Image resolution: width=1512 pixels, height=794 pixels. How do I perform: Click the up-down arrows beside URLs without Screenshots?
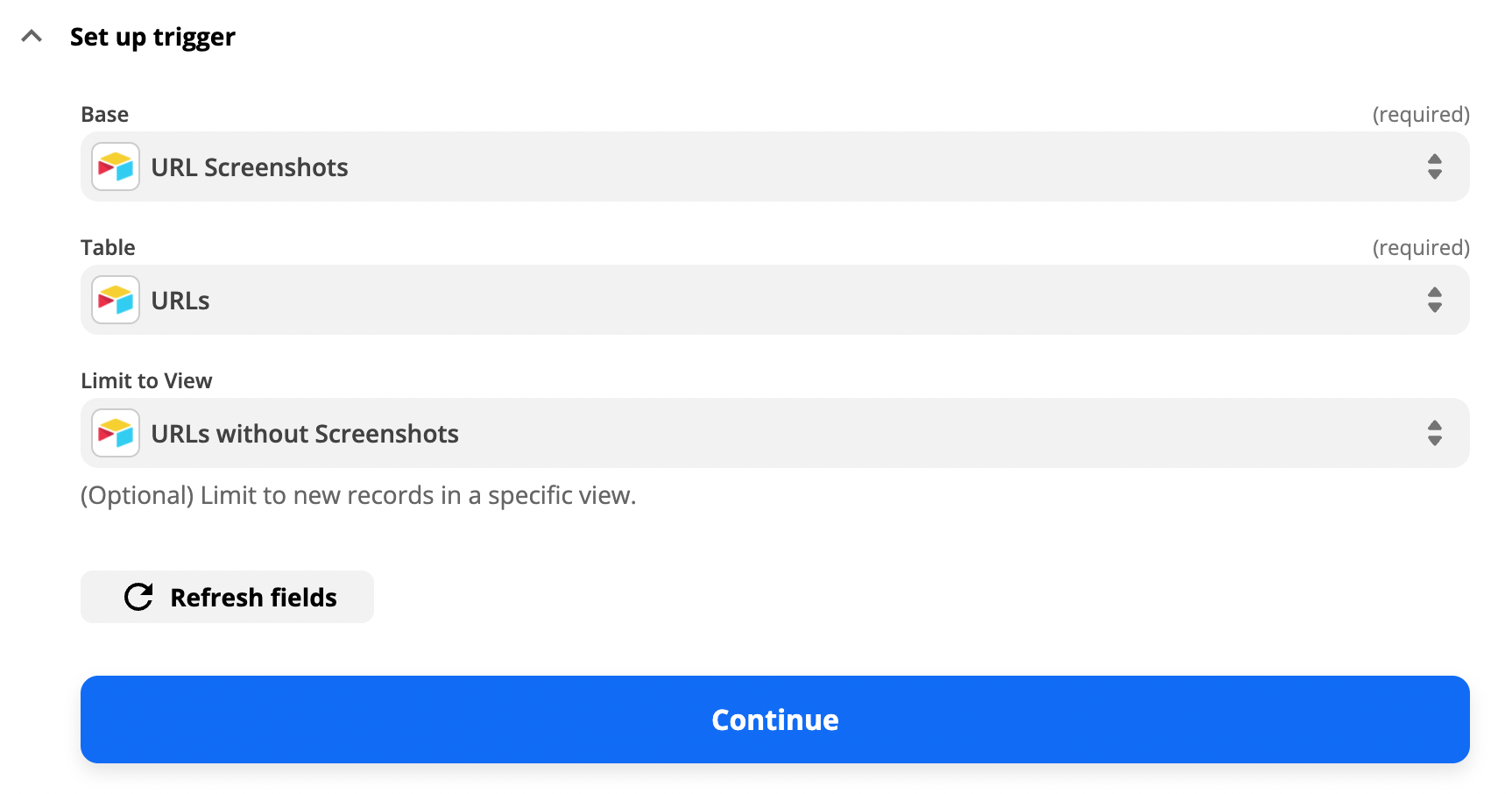(x=1435, y=433)
